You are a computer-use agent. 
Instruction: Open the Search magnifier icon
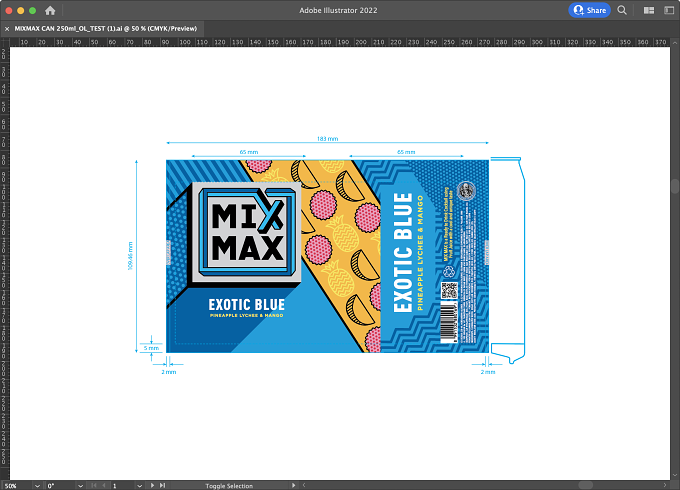pos(622,10)
